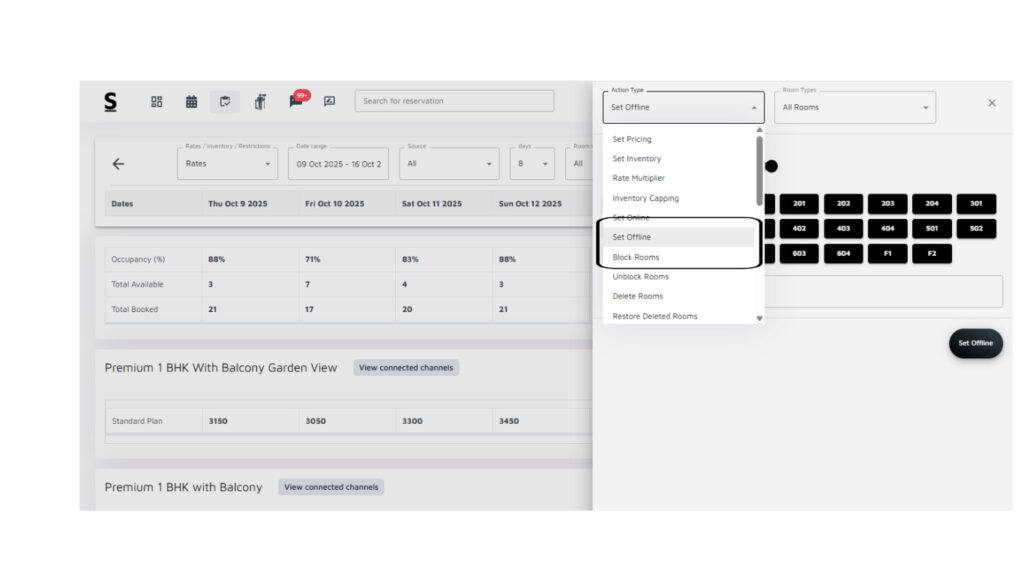Screen dimensions: 1024x576
Task: Select Block Rooms from action list
Action: point(636,257)
